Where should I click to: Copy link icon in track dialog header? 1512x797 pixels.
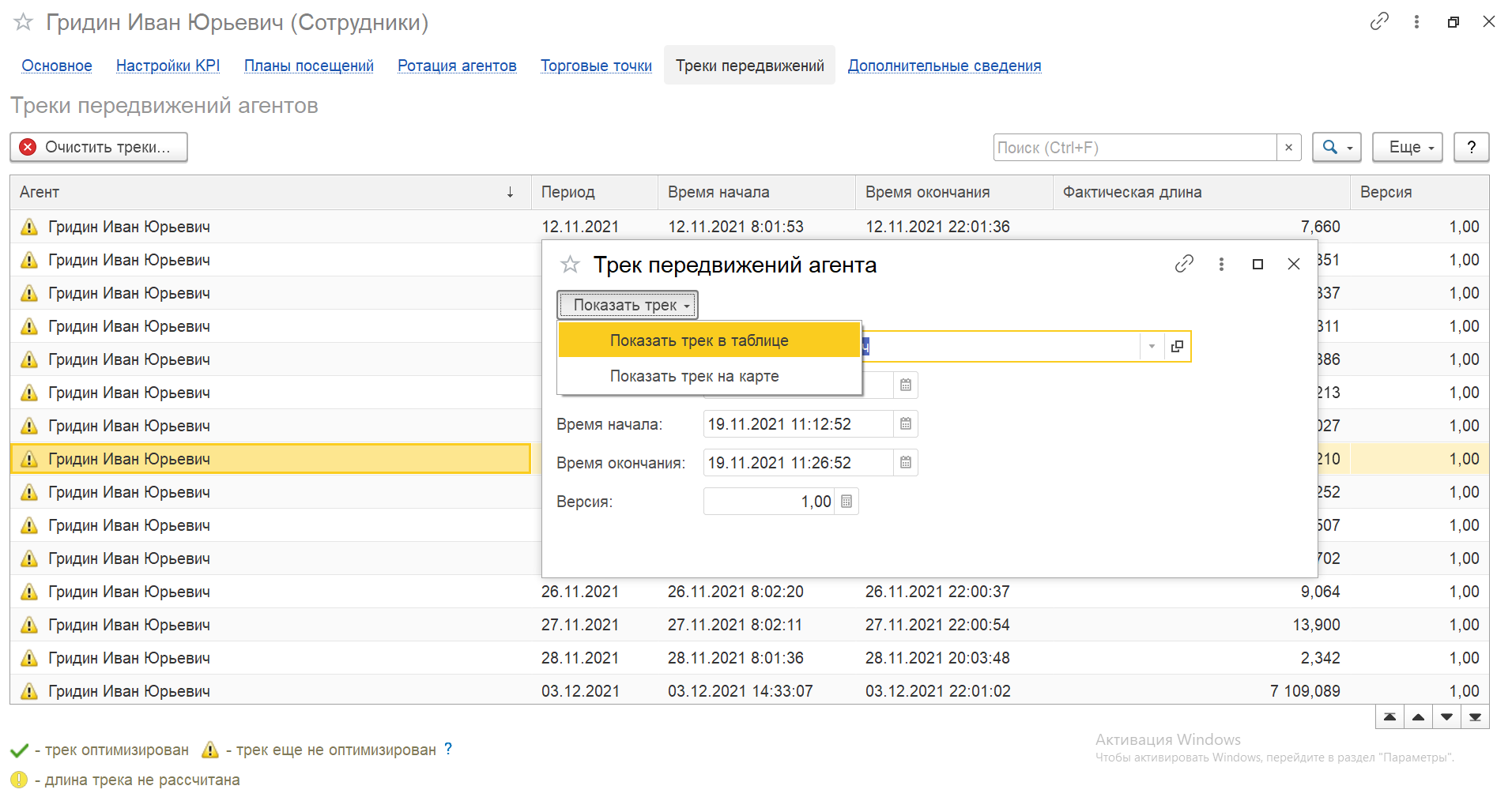coord(1183,264)
